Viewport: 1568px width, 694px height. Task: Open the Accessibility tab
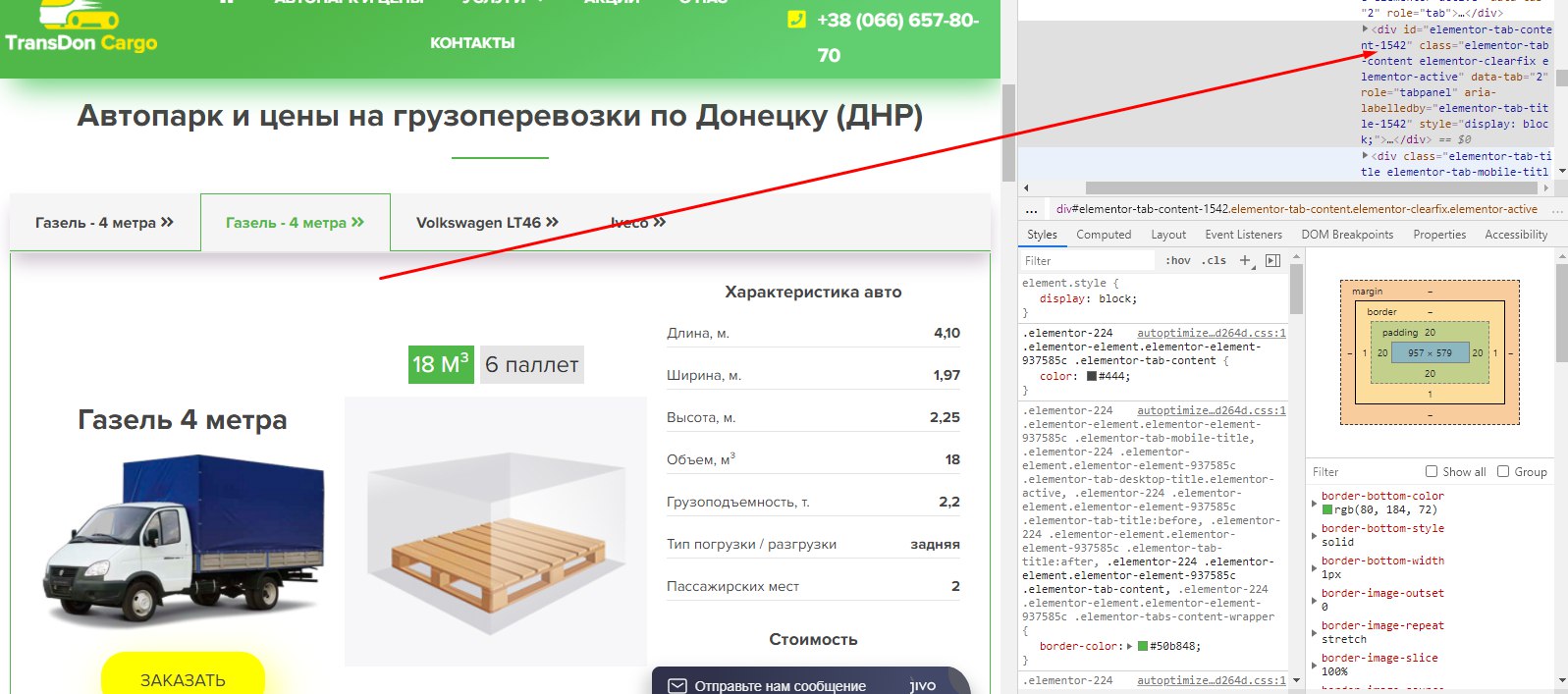[x=1516, y=235]
